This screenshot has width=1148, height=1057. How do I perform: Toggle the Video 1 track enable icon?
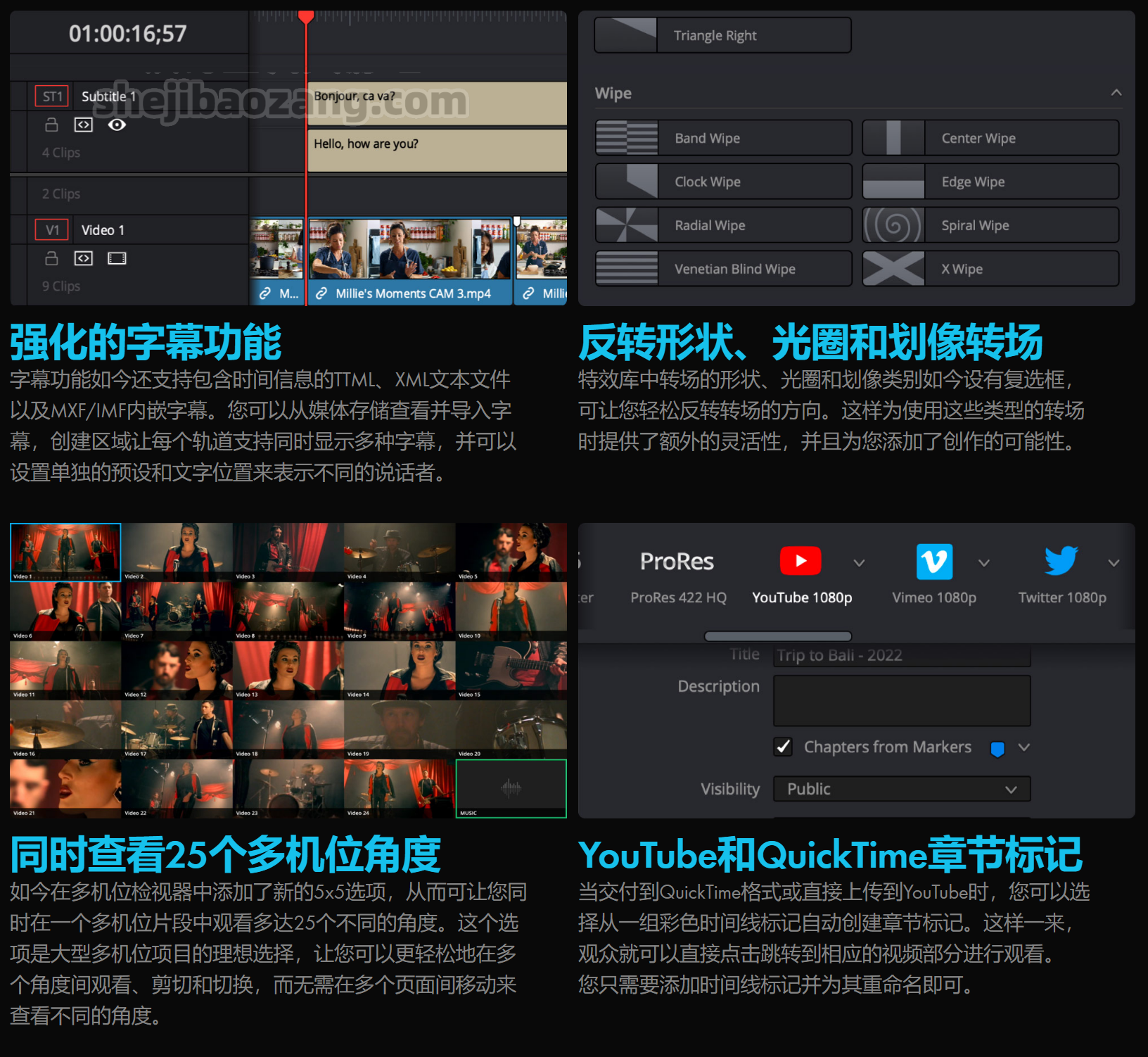(117, 258)
